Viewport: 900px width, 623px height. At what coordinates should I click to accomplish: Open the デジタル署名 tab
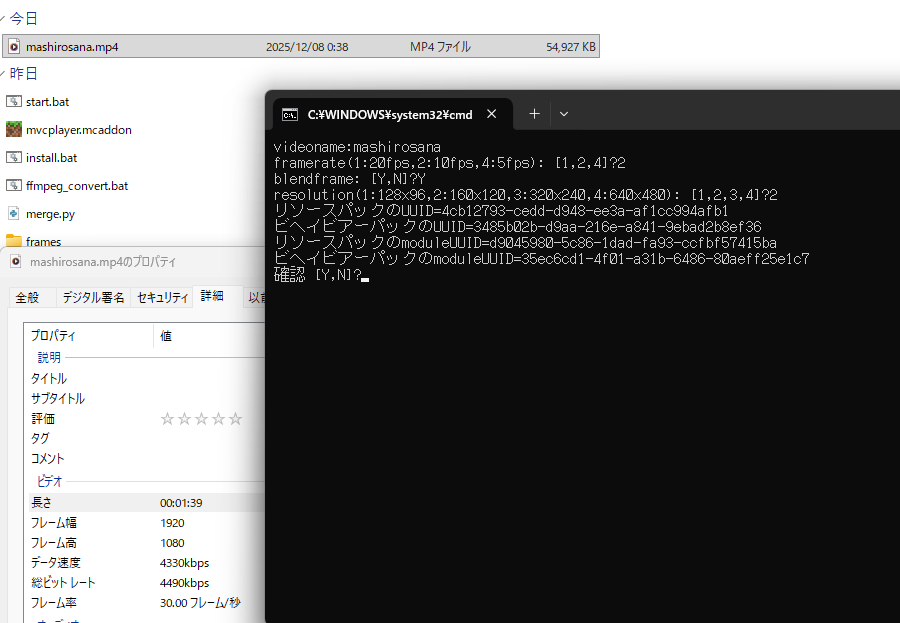click(93, 297)
